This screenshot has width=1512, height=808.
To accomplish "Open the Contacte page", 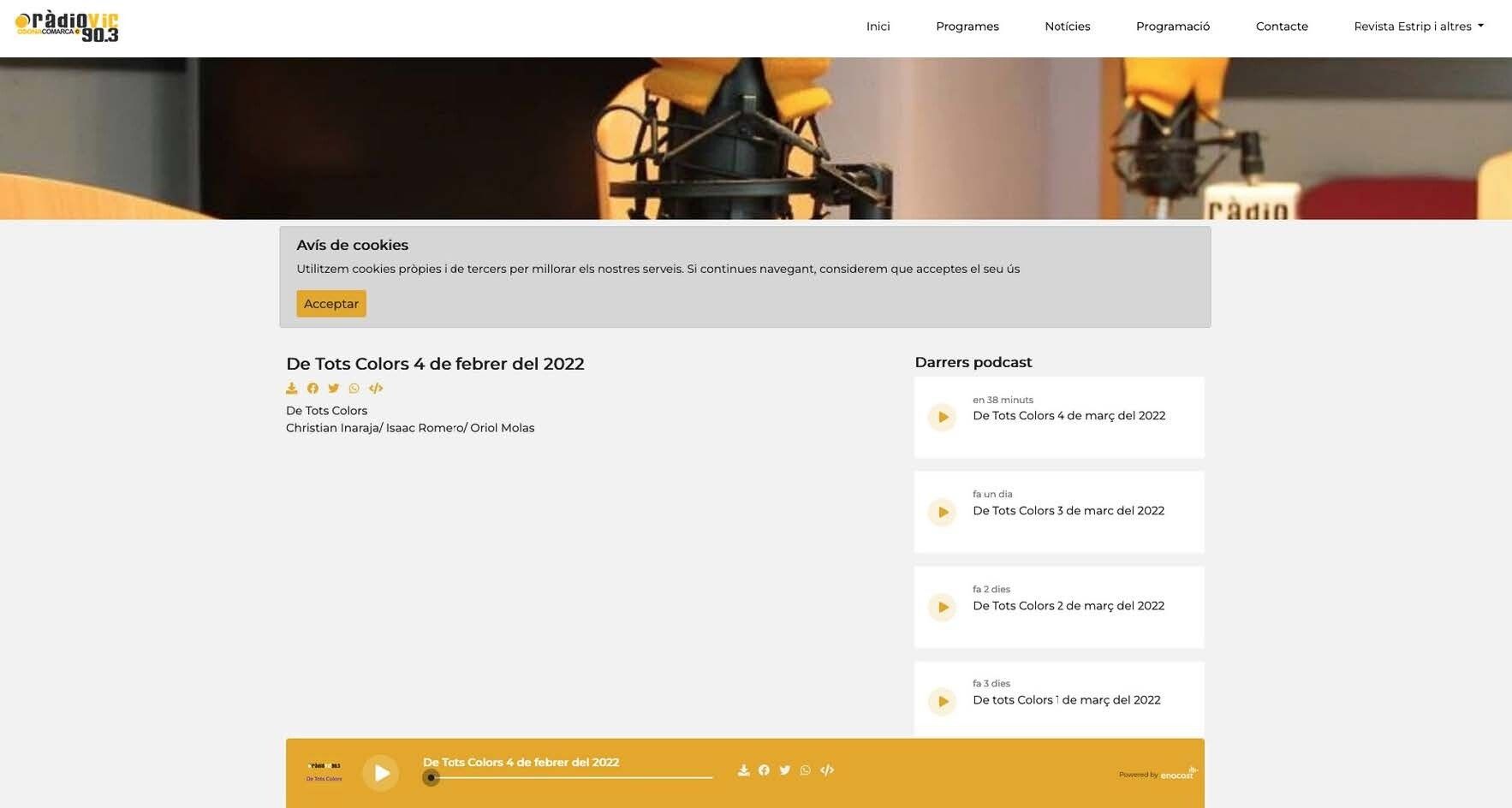I will 1281,27.
